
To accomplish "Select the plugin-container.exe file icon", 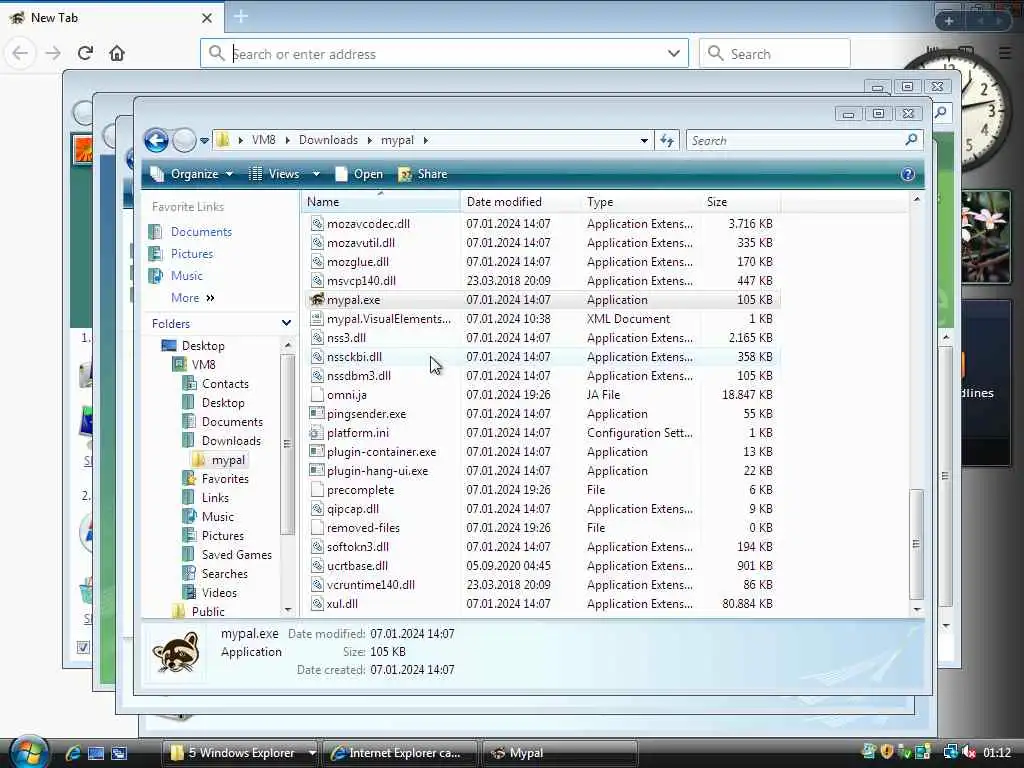I will (317, 452).
